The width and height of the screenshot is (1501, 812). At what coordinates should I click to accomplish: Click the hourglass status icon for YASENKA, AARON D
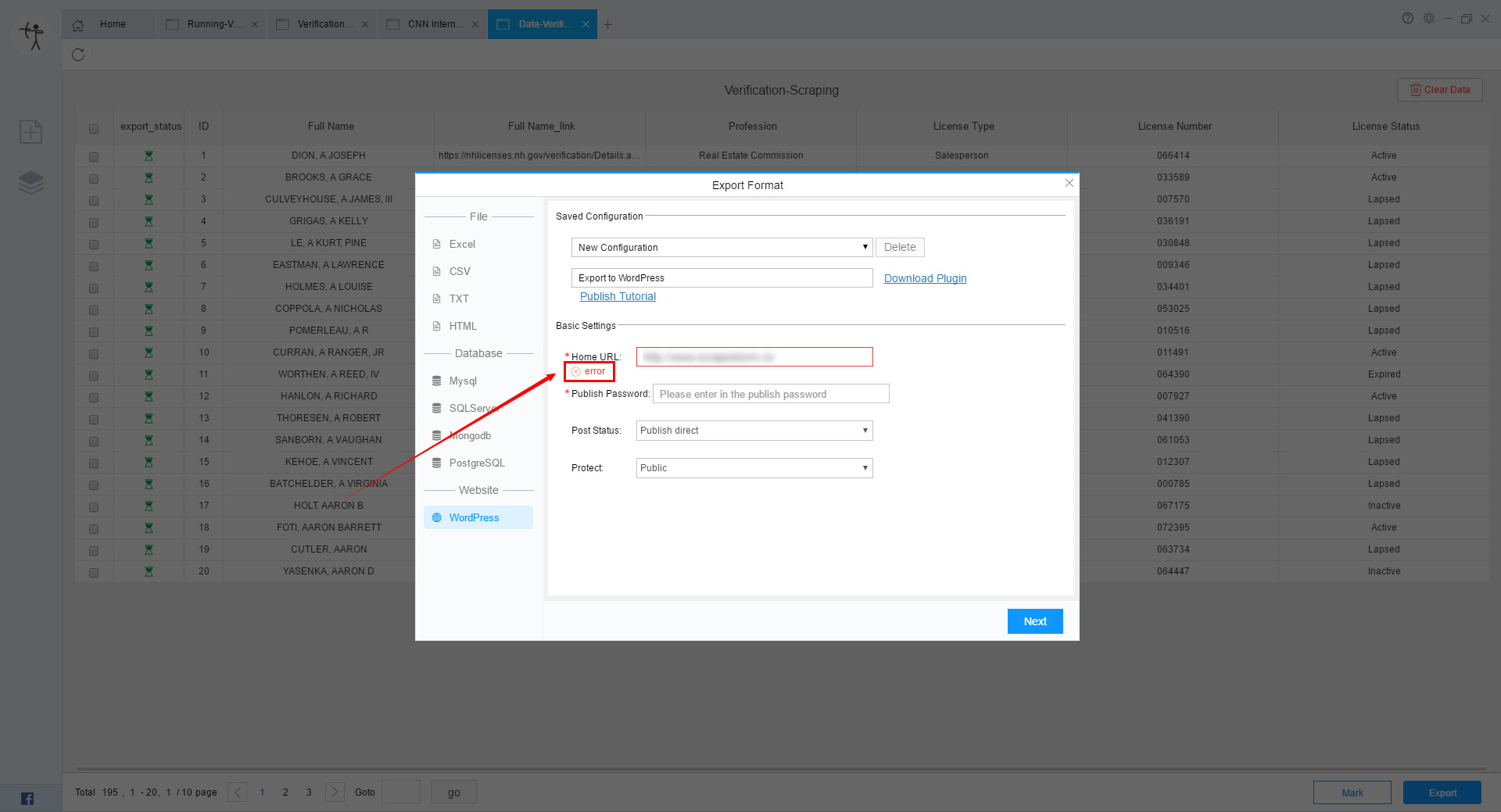click(x=149, y=572)
